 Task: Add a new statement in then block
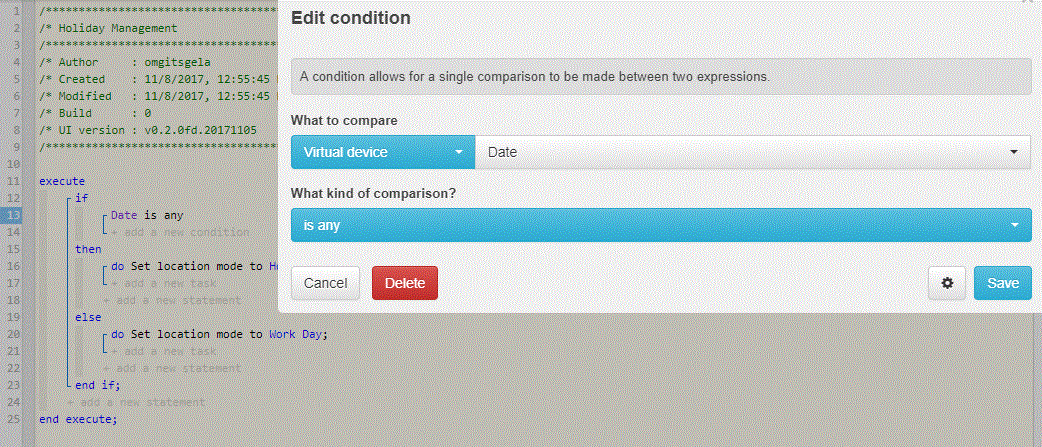[171, 300]
